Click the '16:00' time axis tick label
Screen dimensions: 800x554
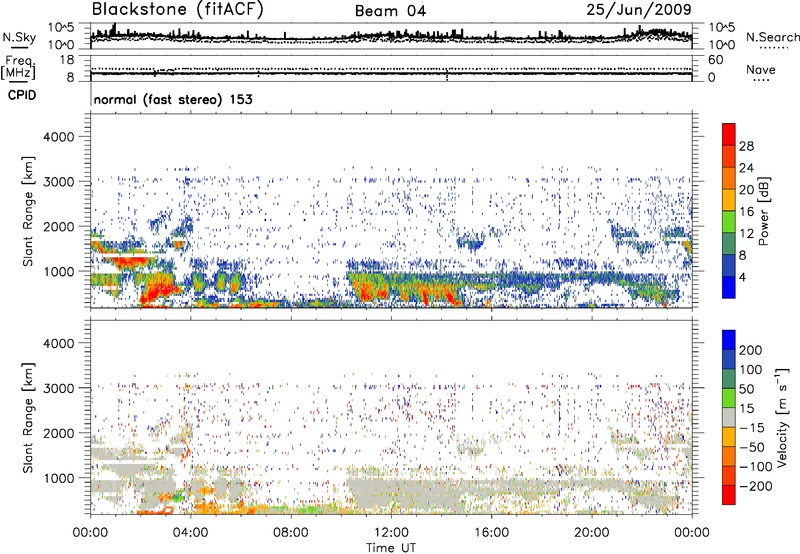pyautogui.click(x=491, y=533)
